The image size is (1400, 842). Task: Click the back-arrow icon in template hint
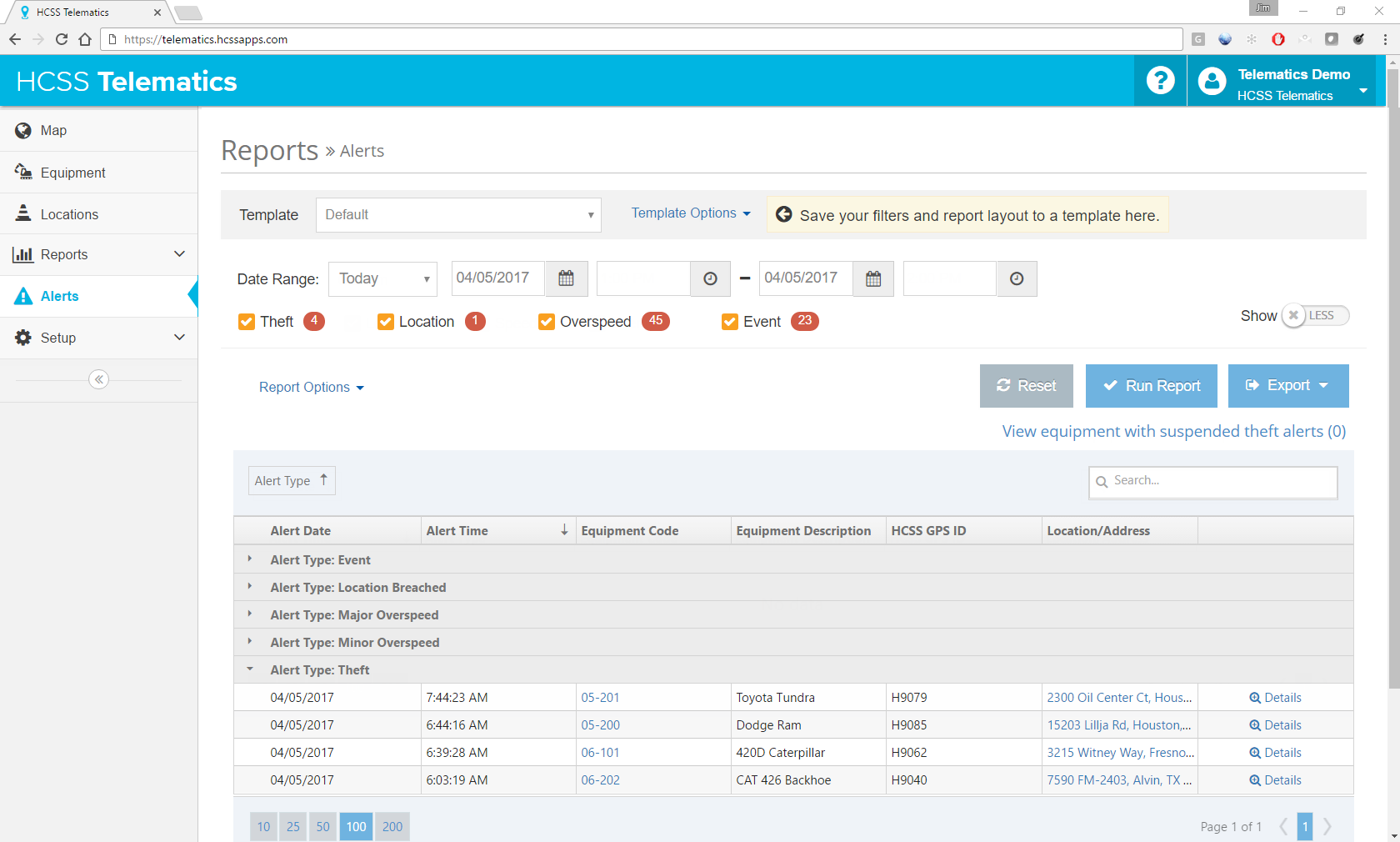784,215
